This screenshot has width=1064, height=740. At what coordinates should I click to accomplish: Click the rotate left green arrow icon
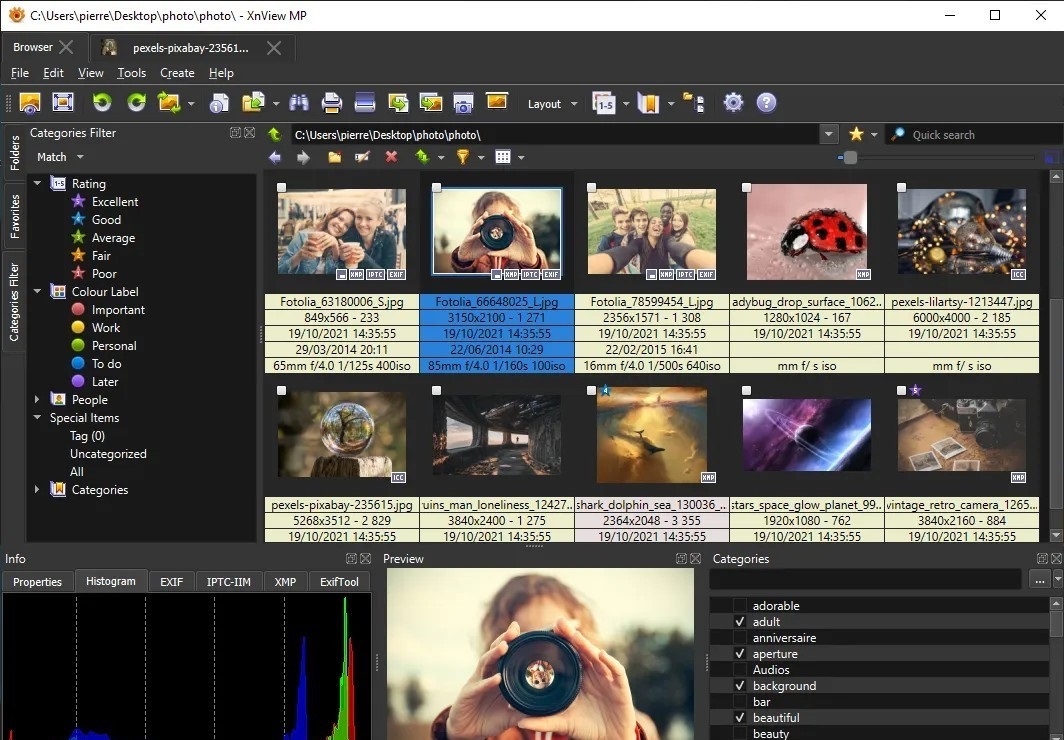tap(101, 103)
